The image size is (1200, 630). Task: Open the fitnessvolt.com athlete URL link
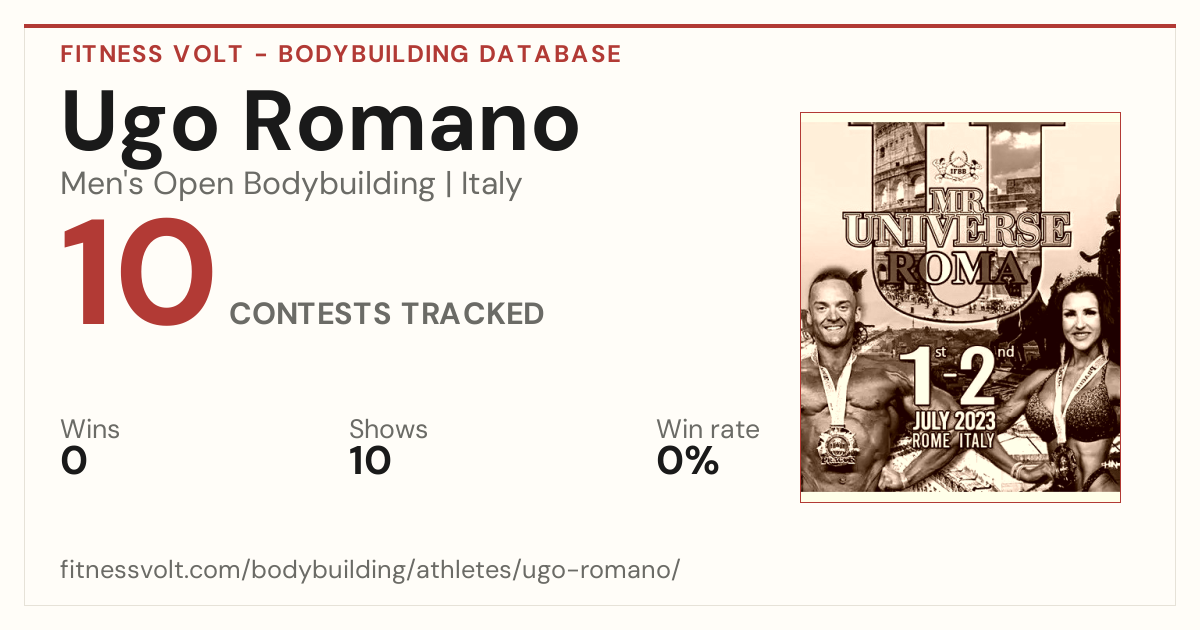coord(370,570)
